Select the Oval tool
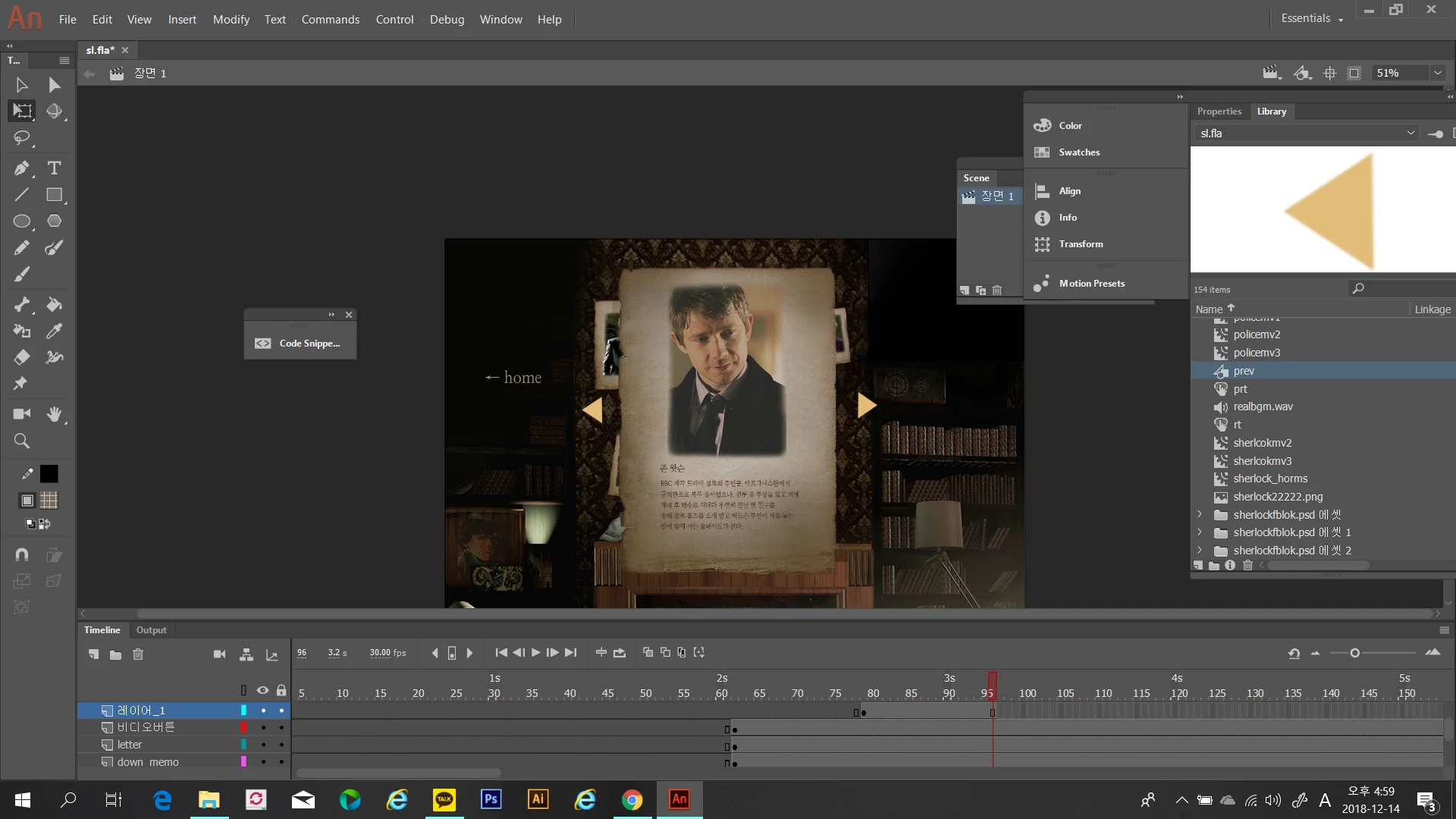Viewport: 1456px width, 819px height. 21,221
